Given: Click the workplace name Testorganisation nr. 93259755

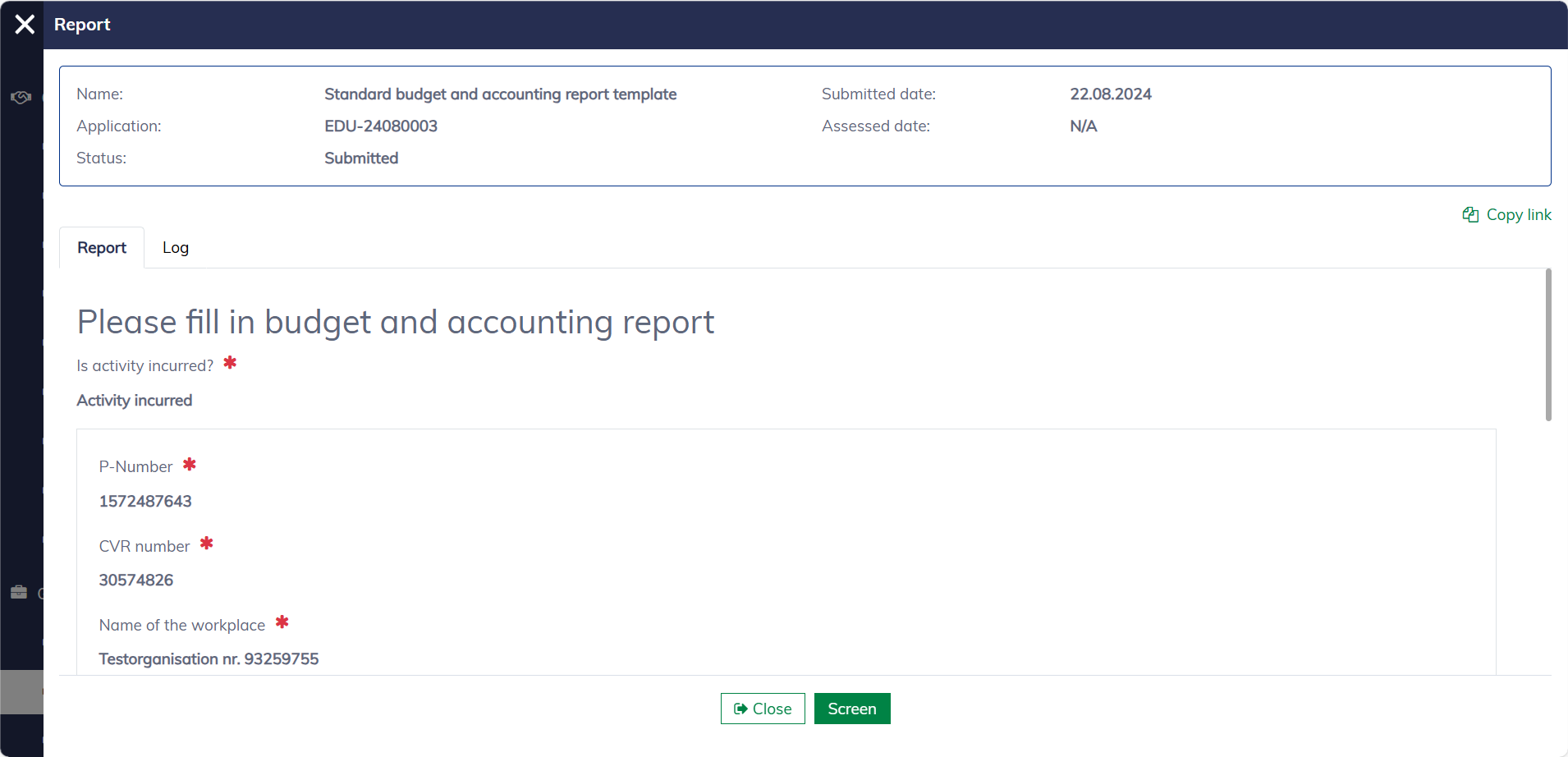Looking at the screenshot, I should pos(209,659).
